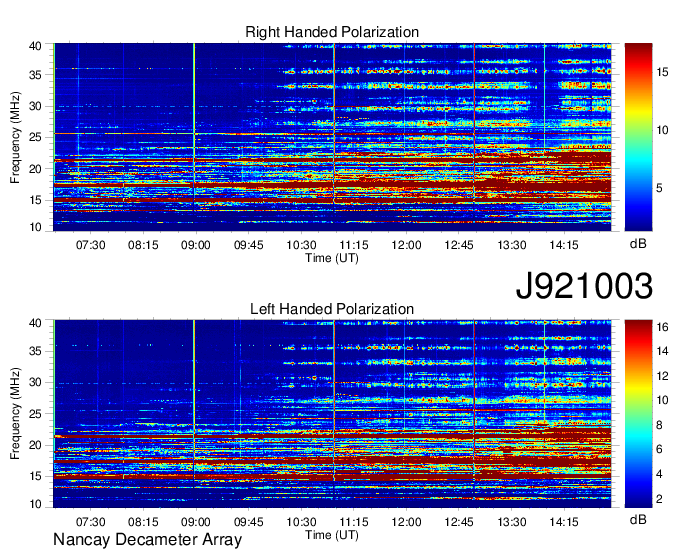Viewport: 680px width, 552px height.
Task: Click 11:15 tick on left-handed plot
Action: (x=354, y=522)
